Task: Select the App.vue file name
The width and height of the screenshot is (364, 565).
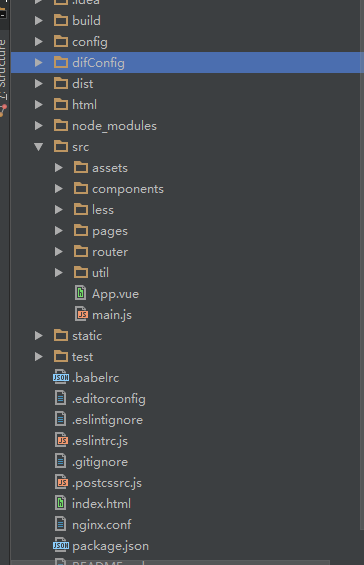Action: click(x=115, y=294)
